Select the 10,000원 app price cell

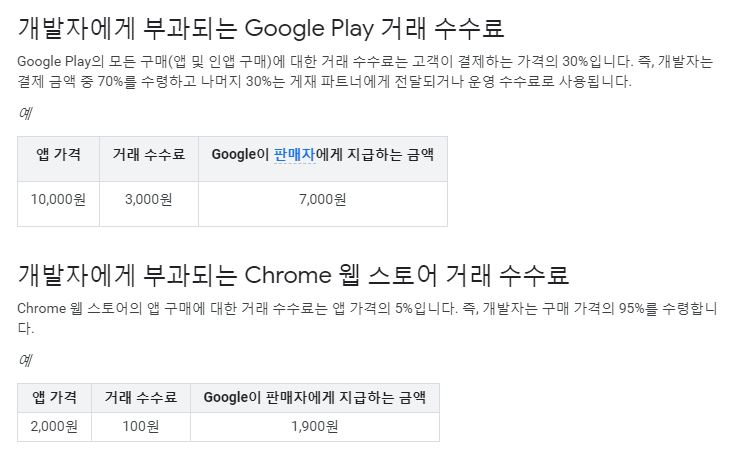[58, 204]
